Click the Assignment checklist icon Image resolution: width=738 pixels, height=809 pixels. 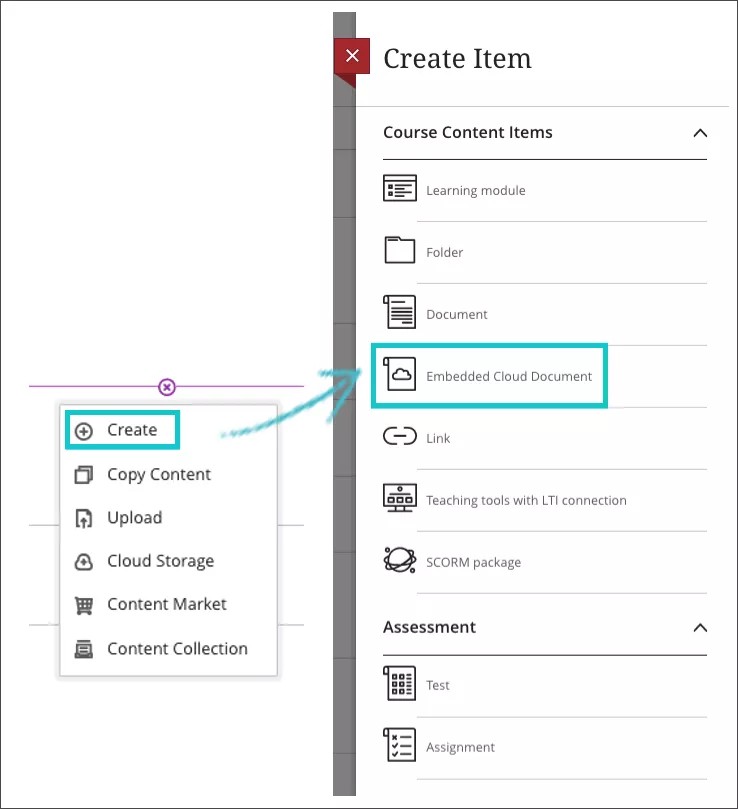coord(400,746)
